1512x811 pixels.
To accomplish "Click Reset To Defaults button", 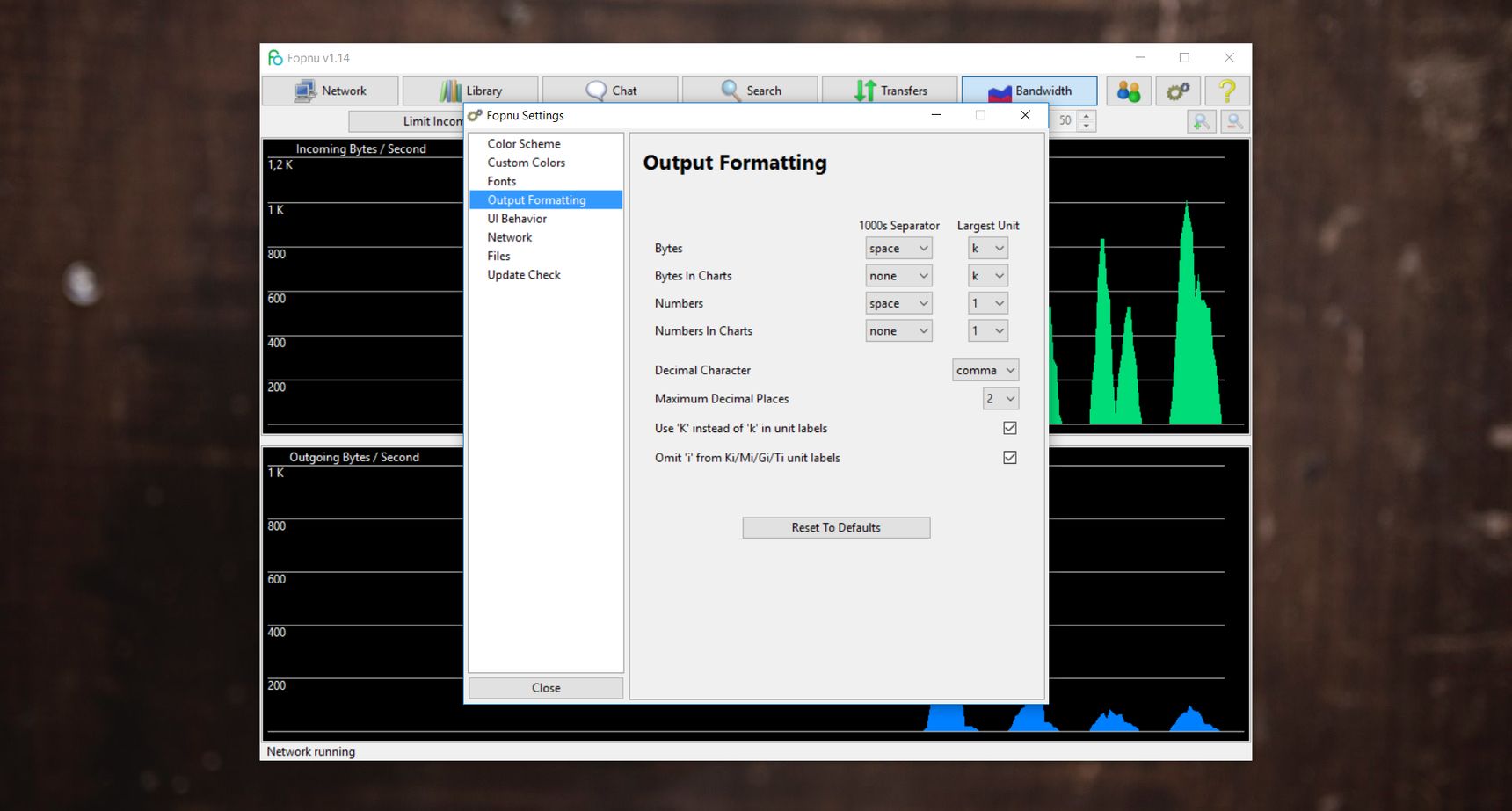I will coord(836,527).
